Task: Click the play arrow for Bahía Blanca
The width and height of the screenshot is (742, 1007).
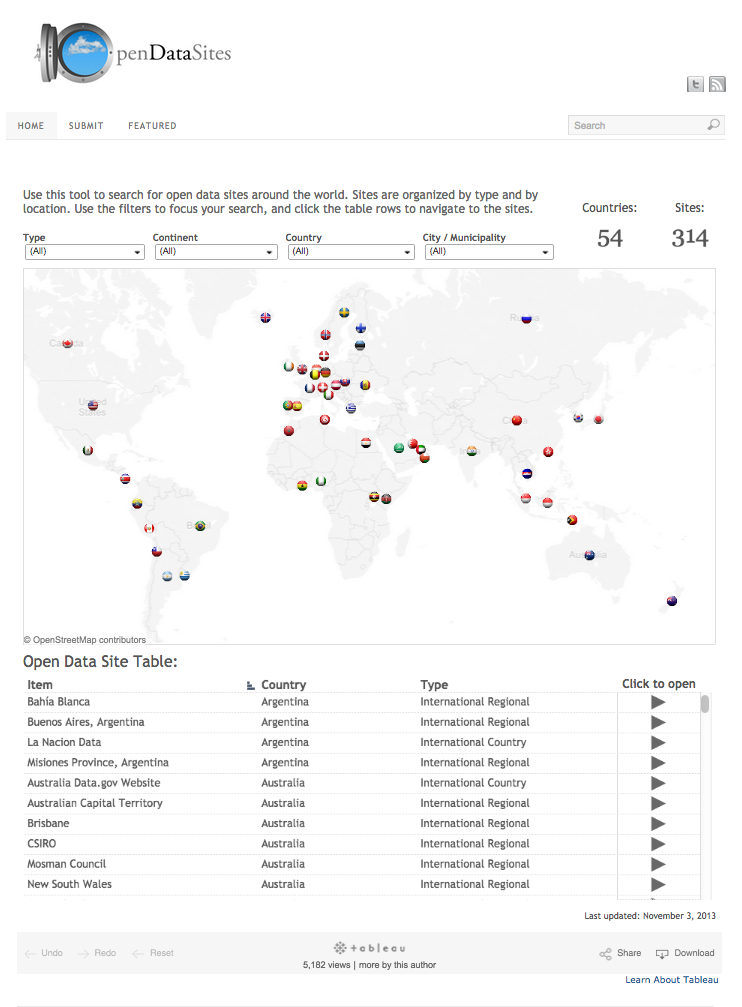Action: [657, 702]
